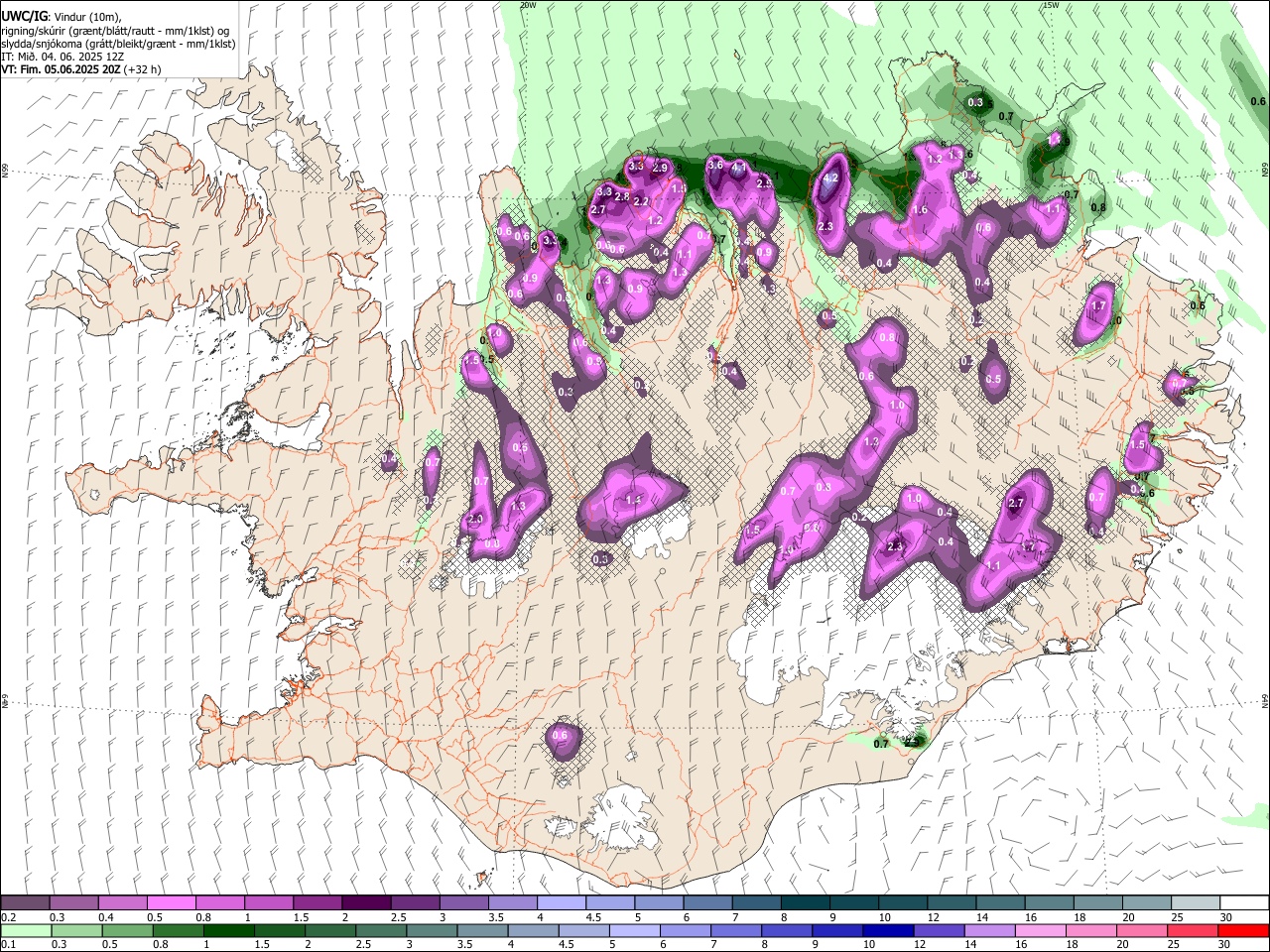1270x952 pixels.
Task: Pick the bright magenta 0.5 snow legend swatch
Action: (172, 903)
